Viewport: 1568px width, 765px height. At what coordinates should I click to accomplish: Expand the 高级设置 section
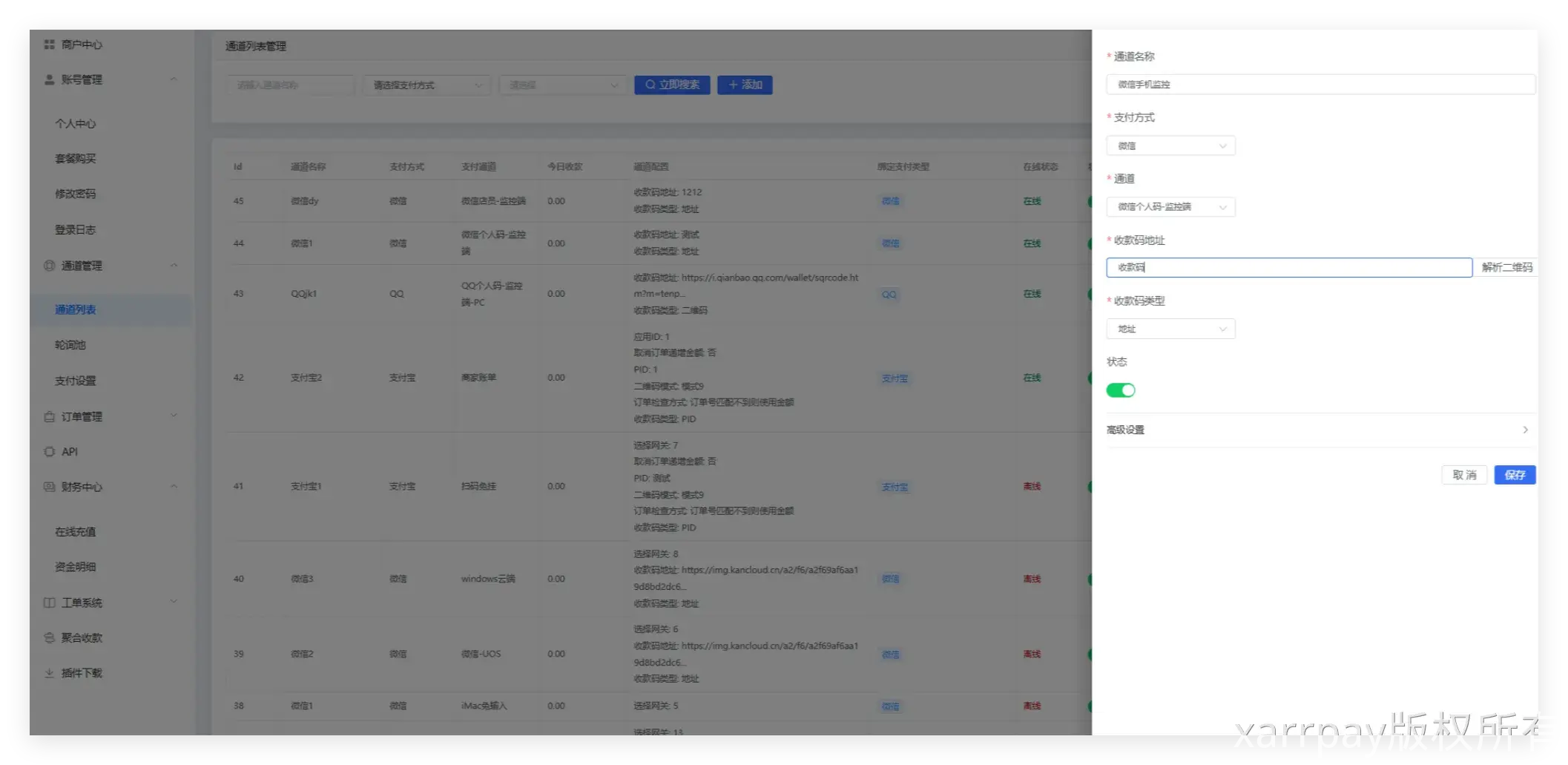1317,430
